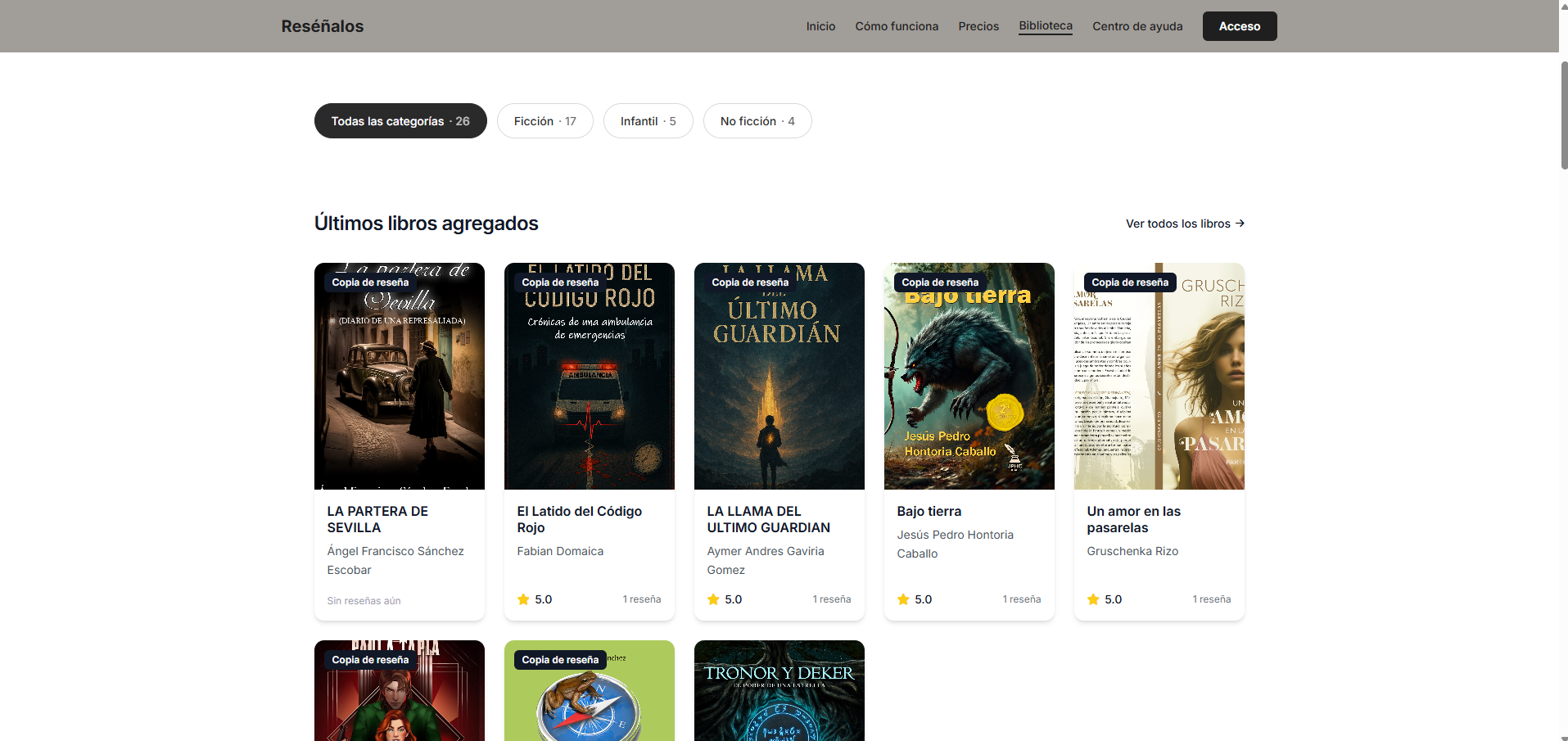Open El Latido del Código Rojo cover
Viewport: 1568px width, 741px height.
point(590,376)
